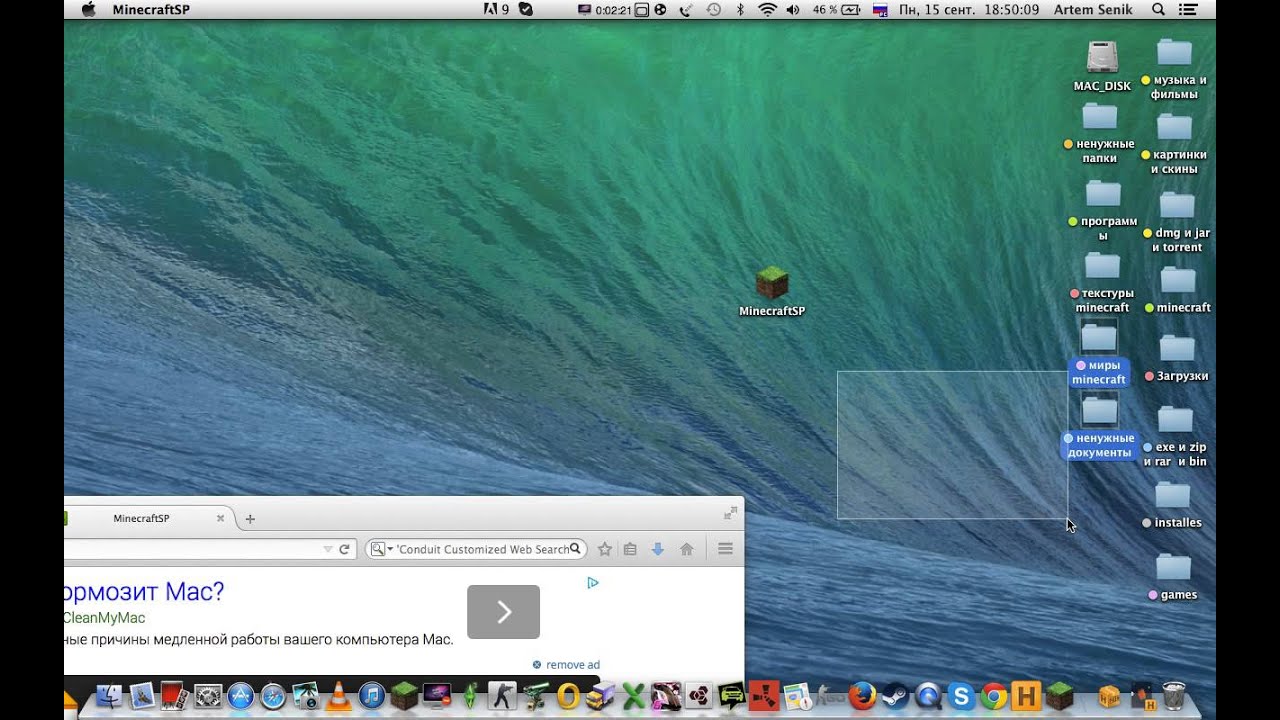This screenshot has width=1280, height=720.
Task: Select the games folder
Action: [1172, 578]
